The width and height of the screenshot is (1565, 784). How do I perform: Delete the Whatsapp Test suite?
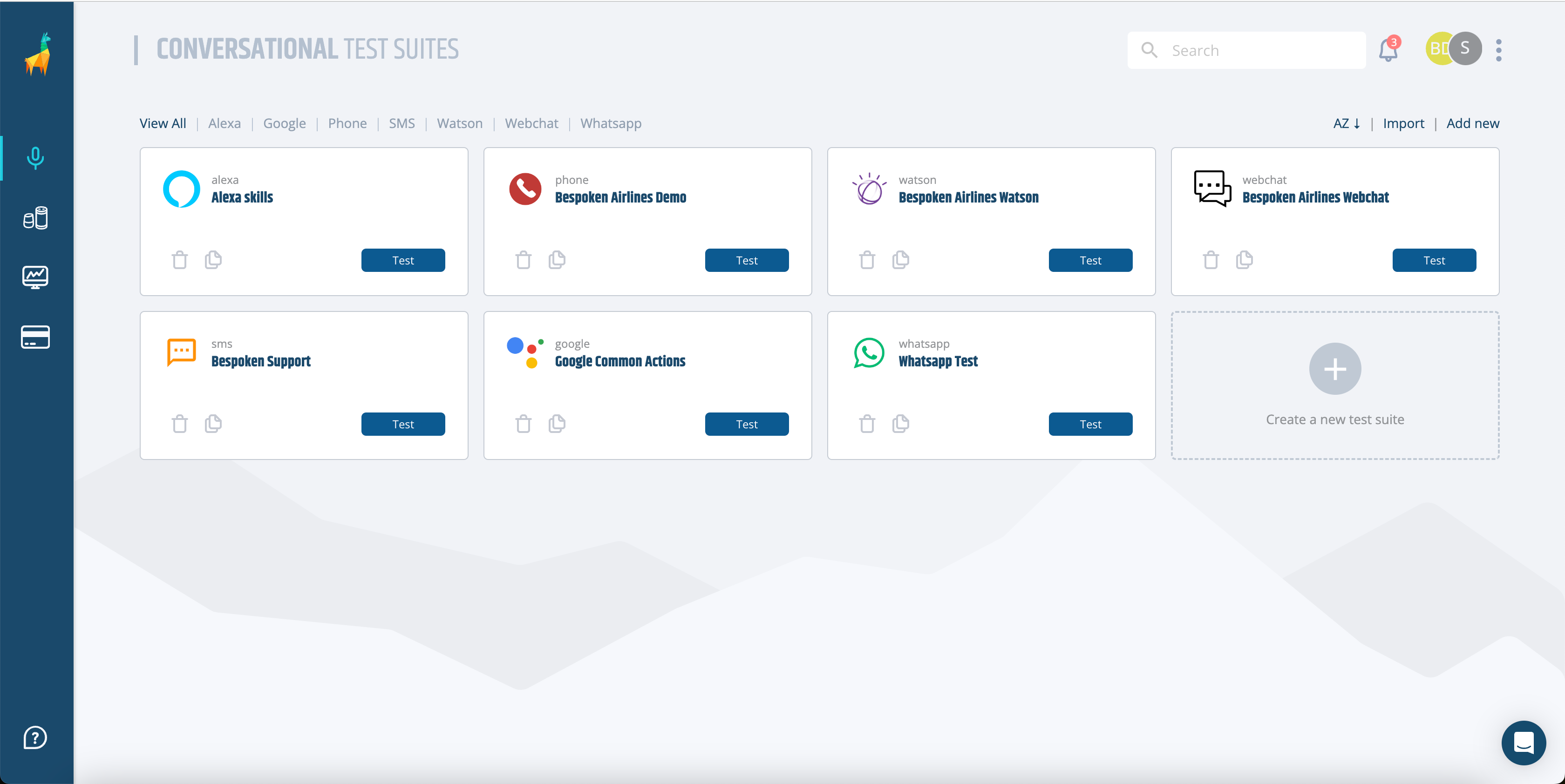[x=868, y=423]
